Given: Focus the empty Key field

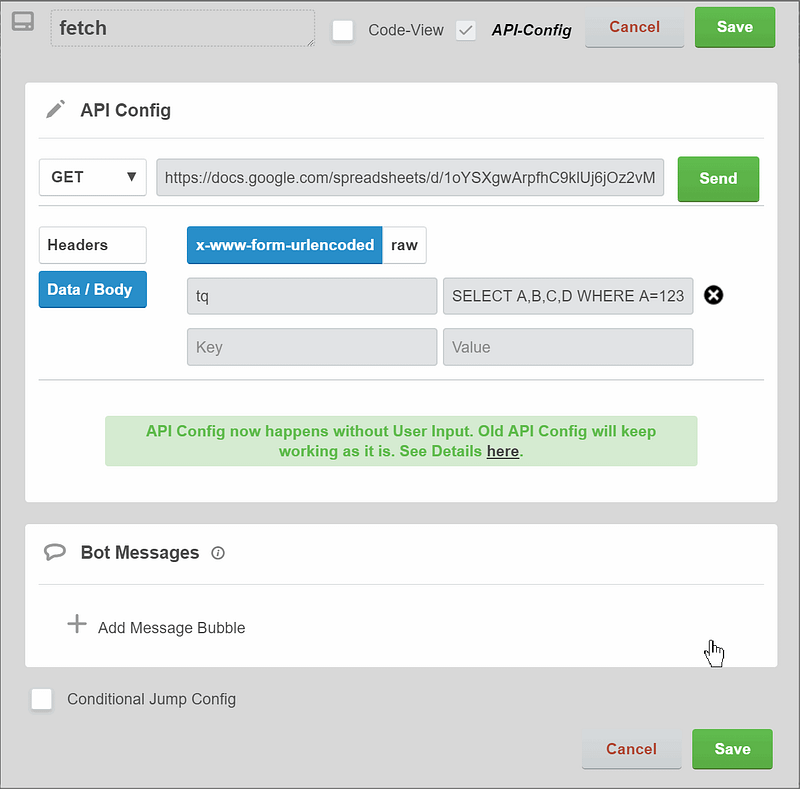Looking at the screenshot, I should pyautogui.click(x=311, y=347).
